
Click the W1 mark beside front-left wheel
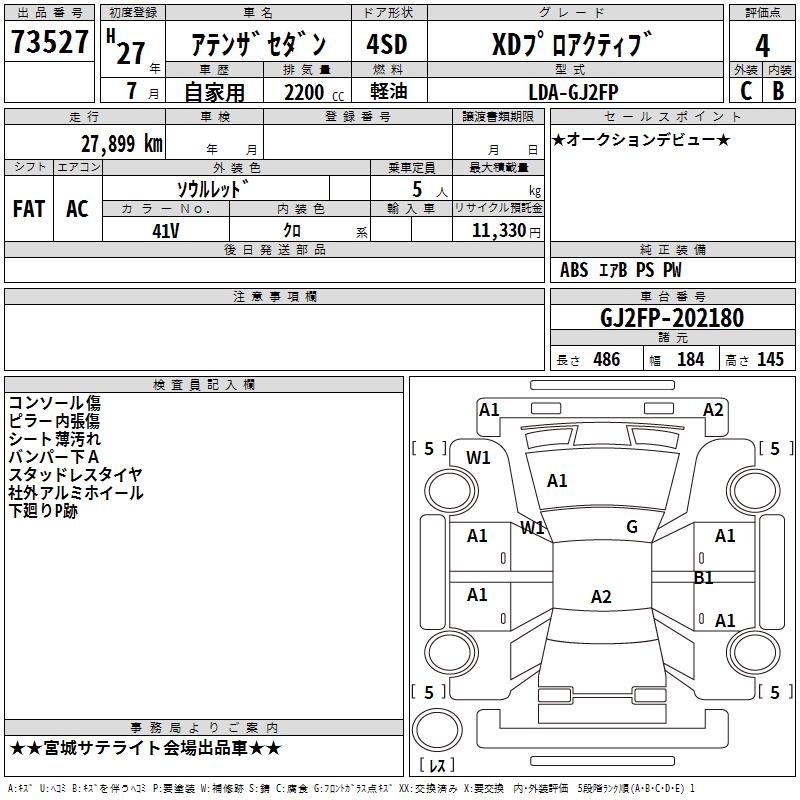(x=478, y=458)
